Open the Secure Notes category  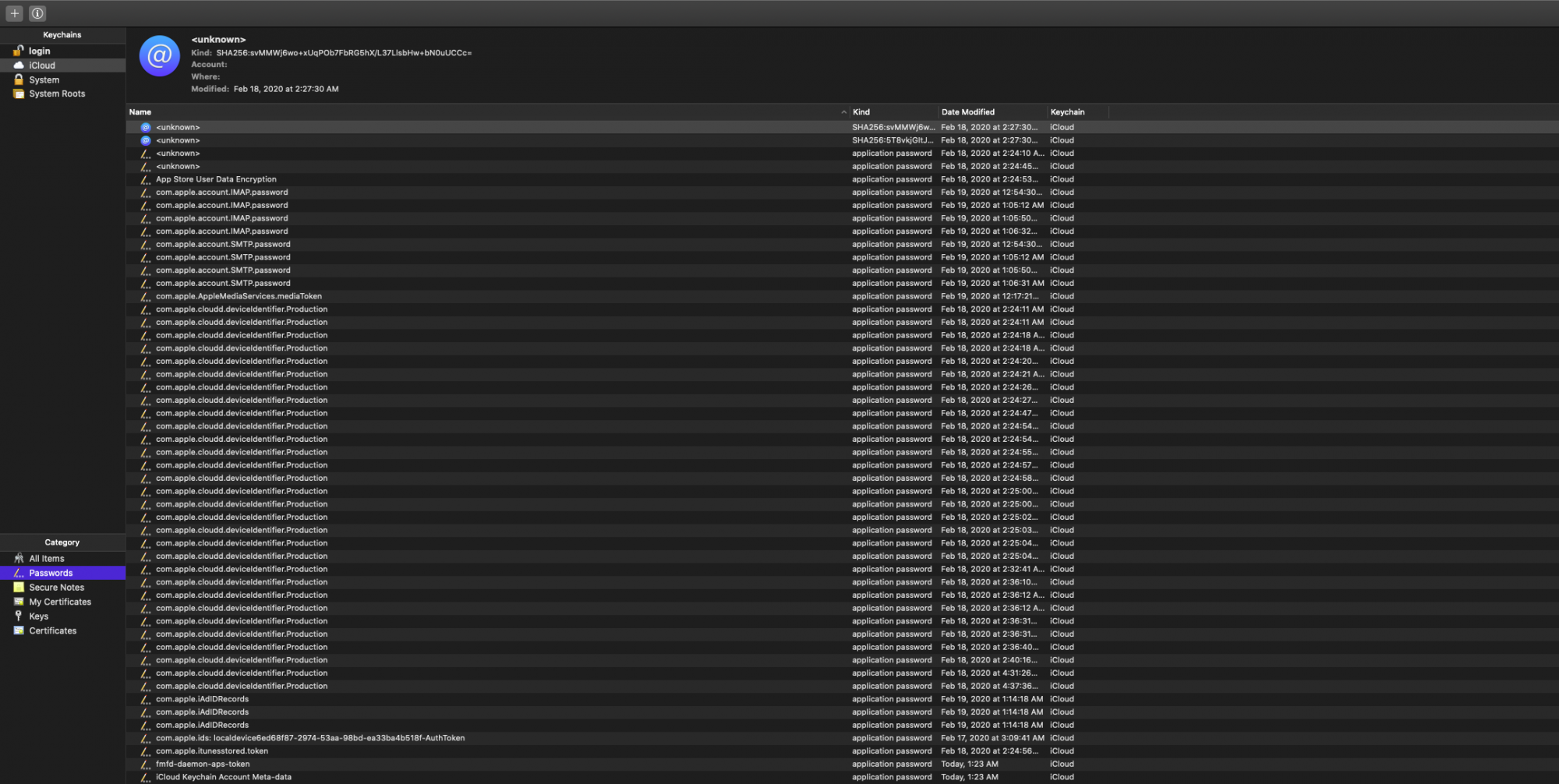[62, 588]
